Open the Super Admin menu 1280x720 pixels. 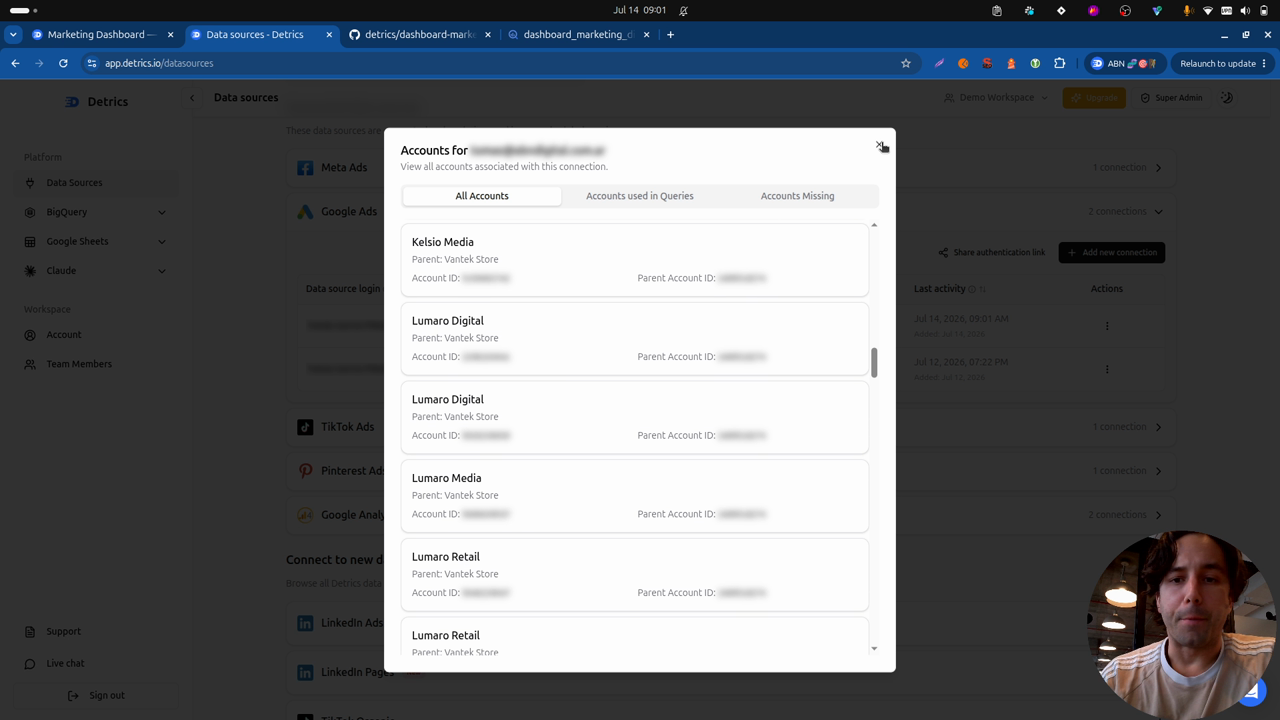click(x=1172, y=98)
